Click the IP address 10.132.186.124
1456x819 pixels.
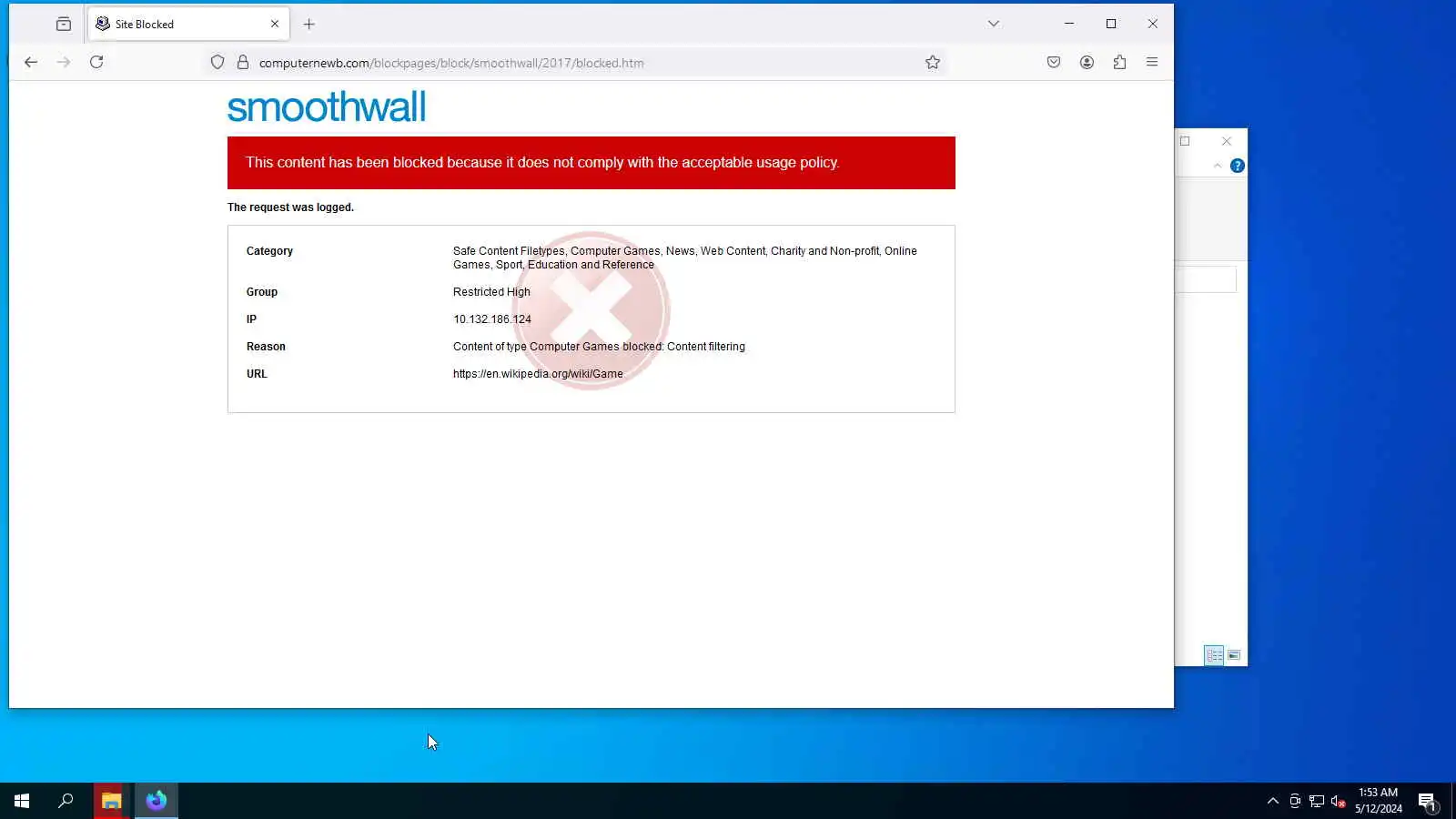tap(492, 319)
